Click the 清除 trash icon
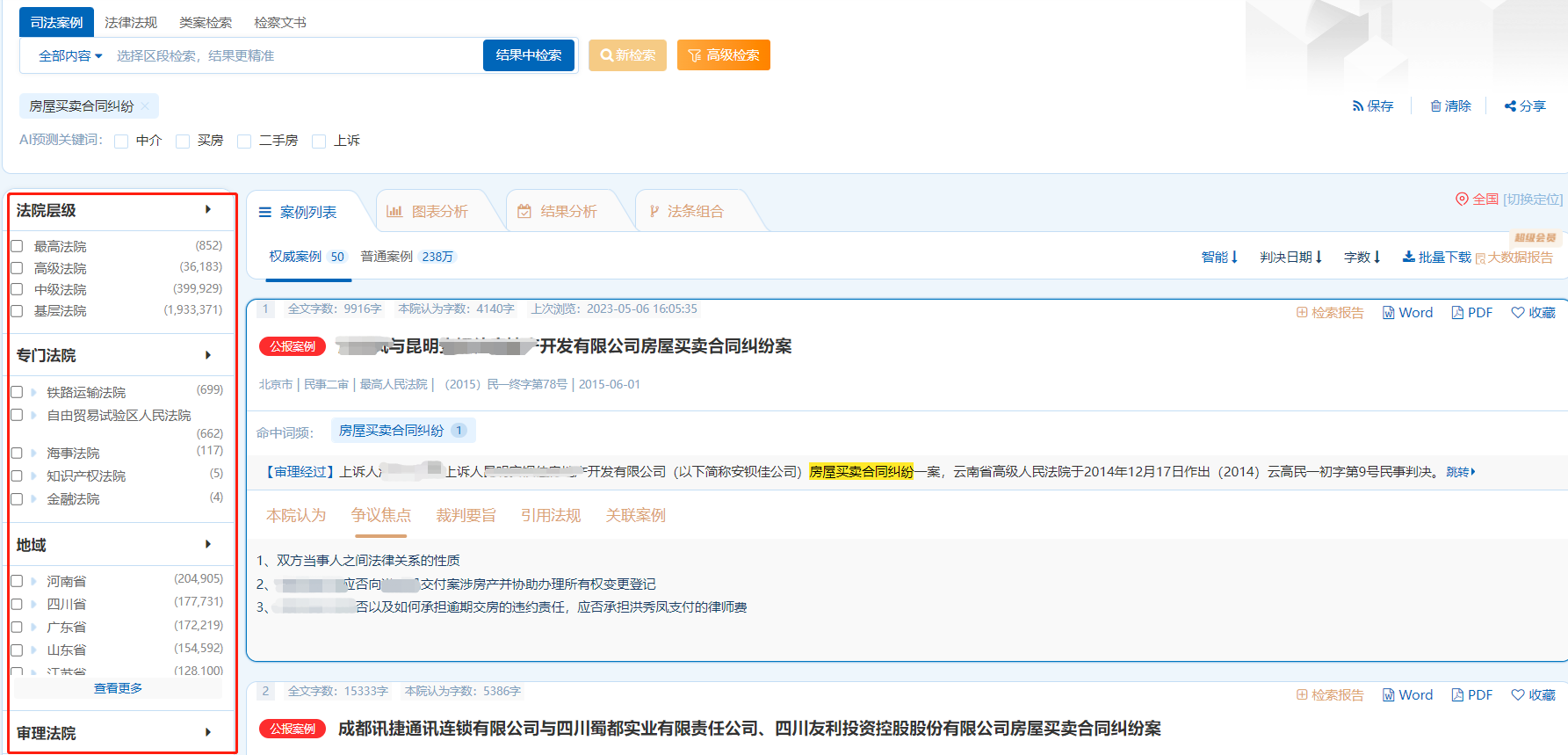 point(1435,106)
